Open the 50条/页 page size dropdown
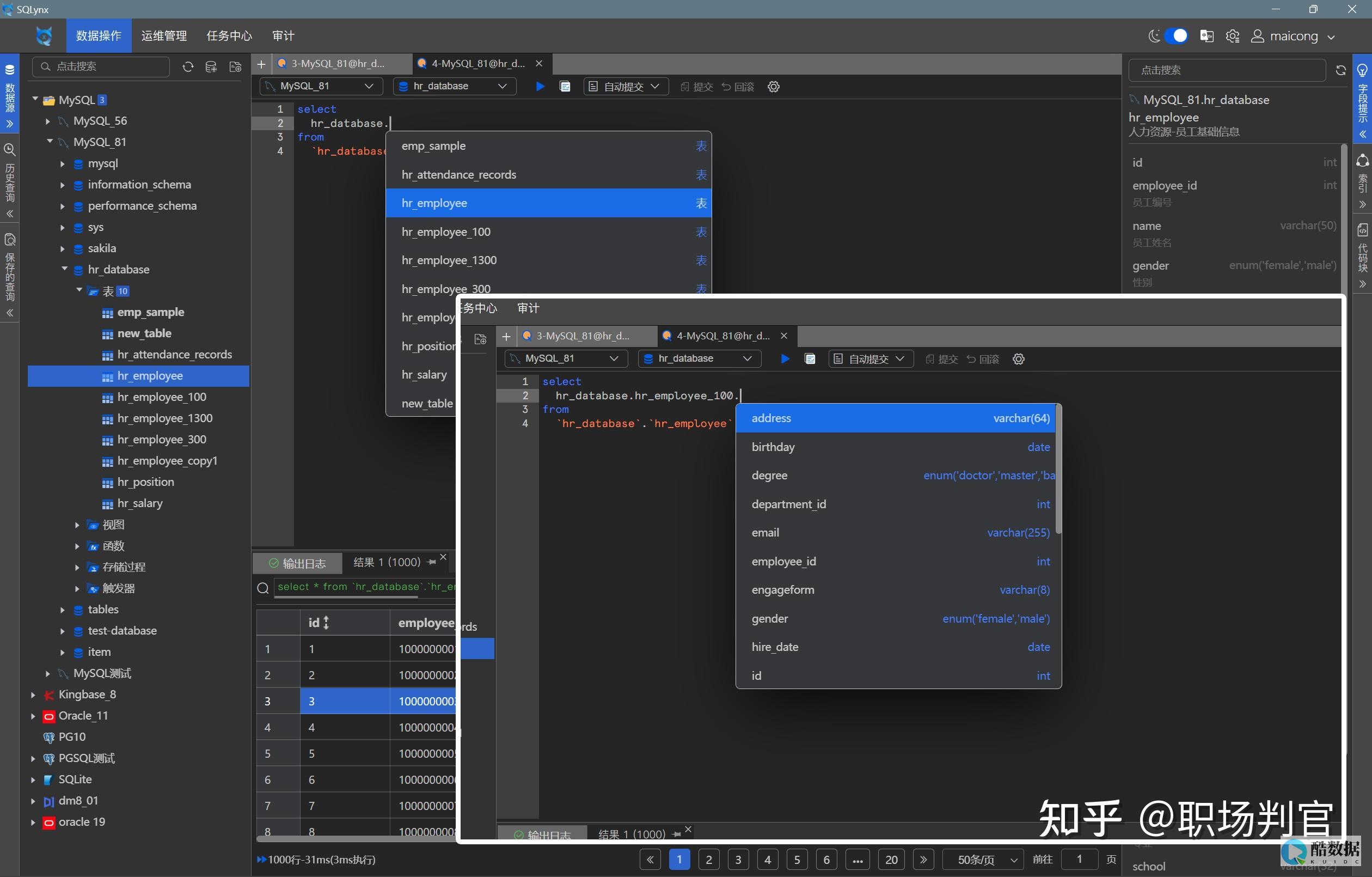Screen dimensions: 1372x877 983,860
